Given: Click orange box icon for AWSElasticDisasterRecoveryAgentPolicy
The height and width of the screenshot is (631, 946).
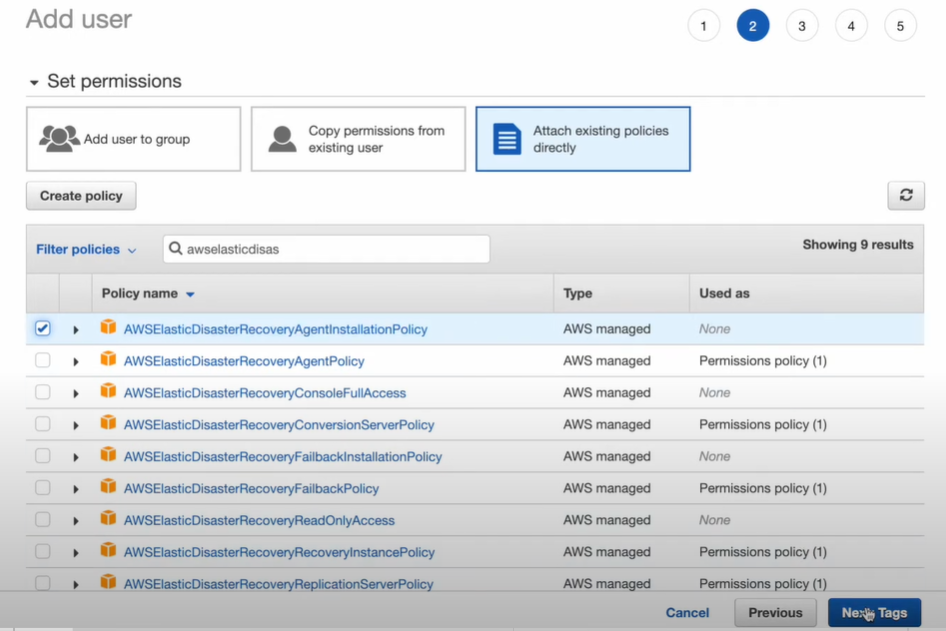Looking at the screenshot, I should tap(108, 359).
